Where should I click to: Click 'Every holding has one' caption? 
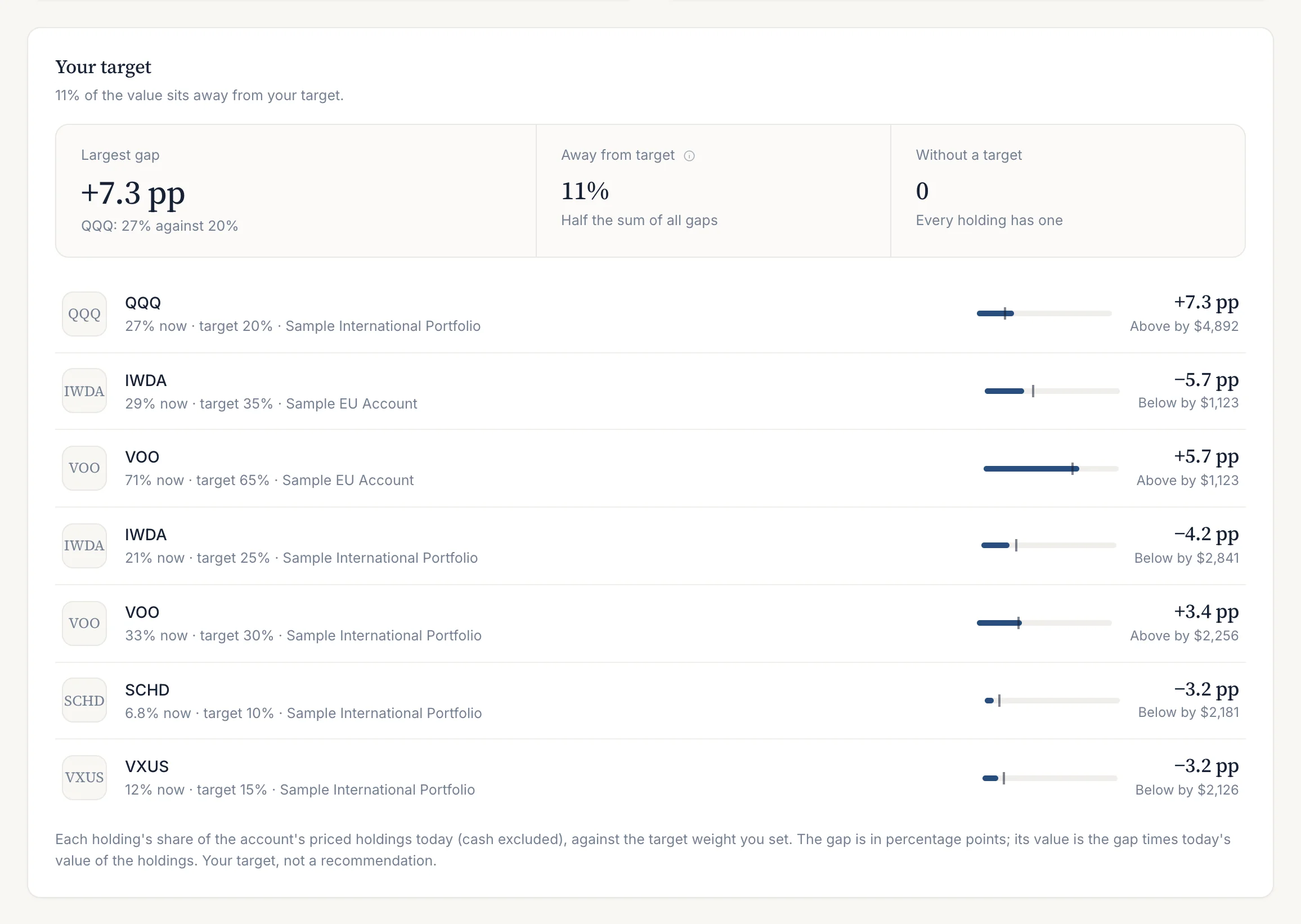tap(989, 221)
